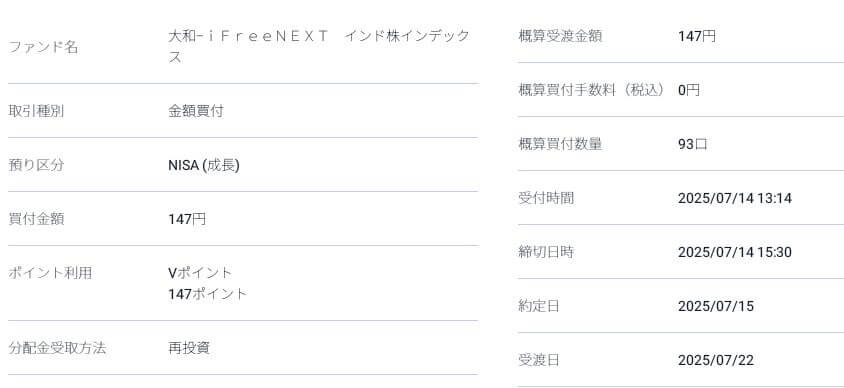Screen dimensions: 844x388
Task: Click the 受付時間 2025/07/14 13:14 value
Action: [735, 198]
